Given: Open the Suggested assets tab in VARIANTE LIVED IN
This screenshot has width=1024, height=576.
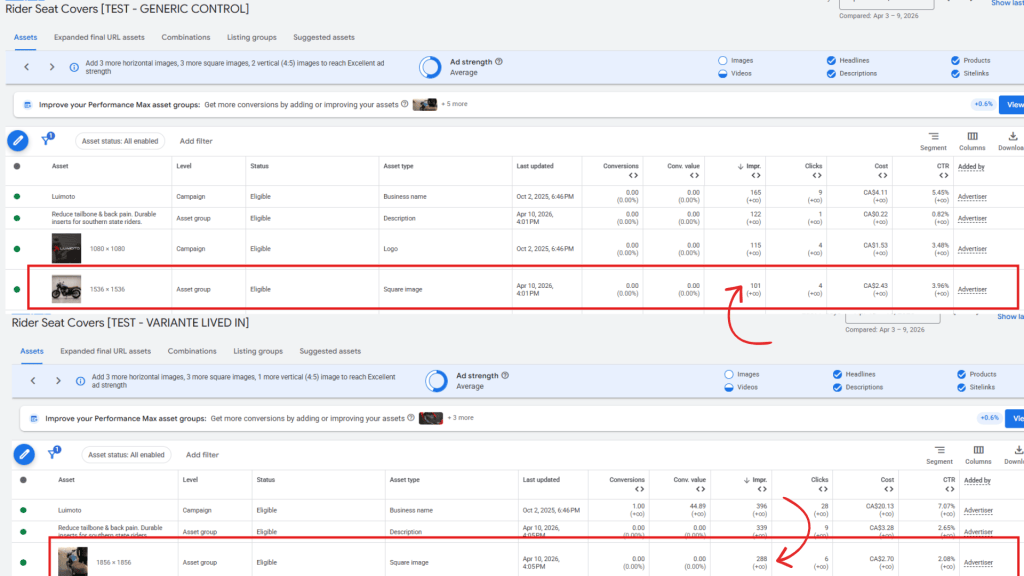Looking at the screenshot, I should [x=330, y=351].
